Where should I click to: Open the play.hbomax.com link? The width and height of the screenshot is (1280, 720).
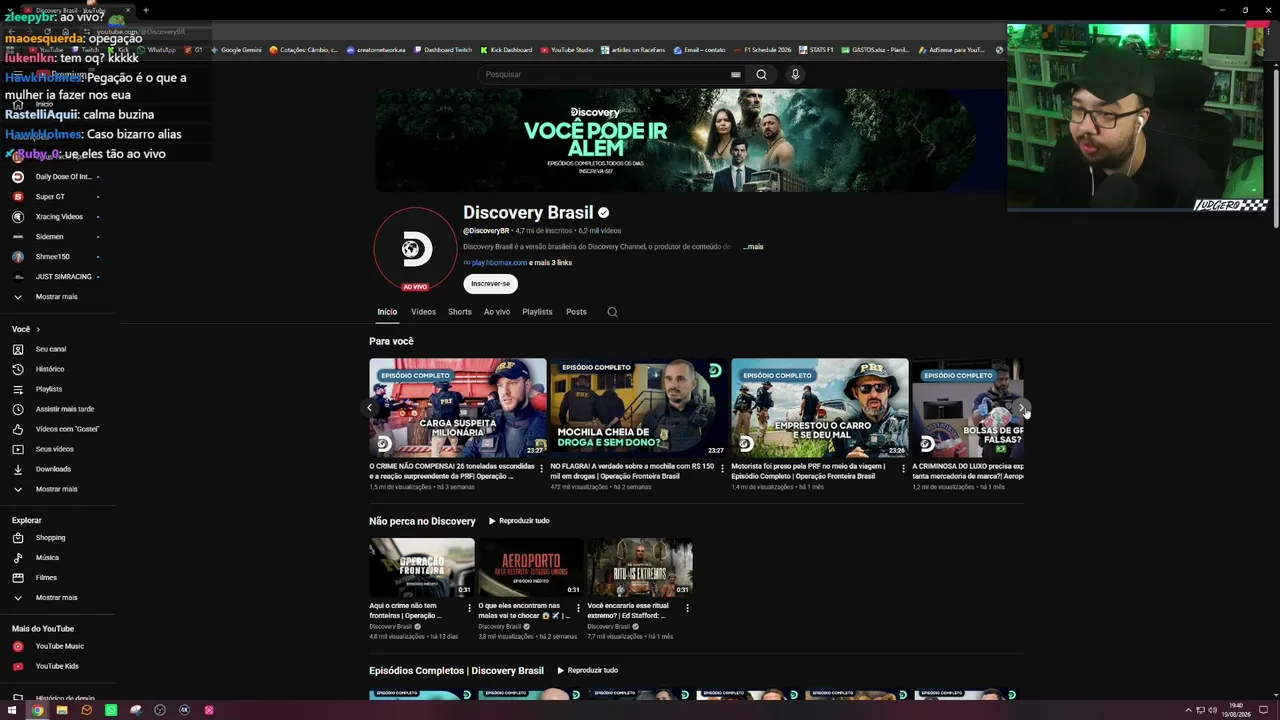[x=499, y=263]
